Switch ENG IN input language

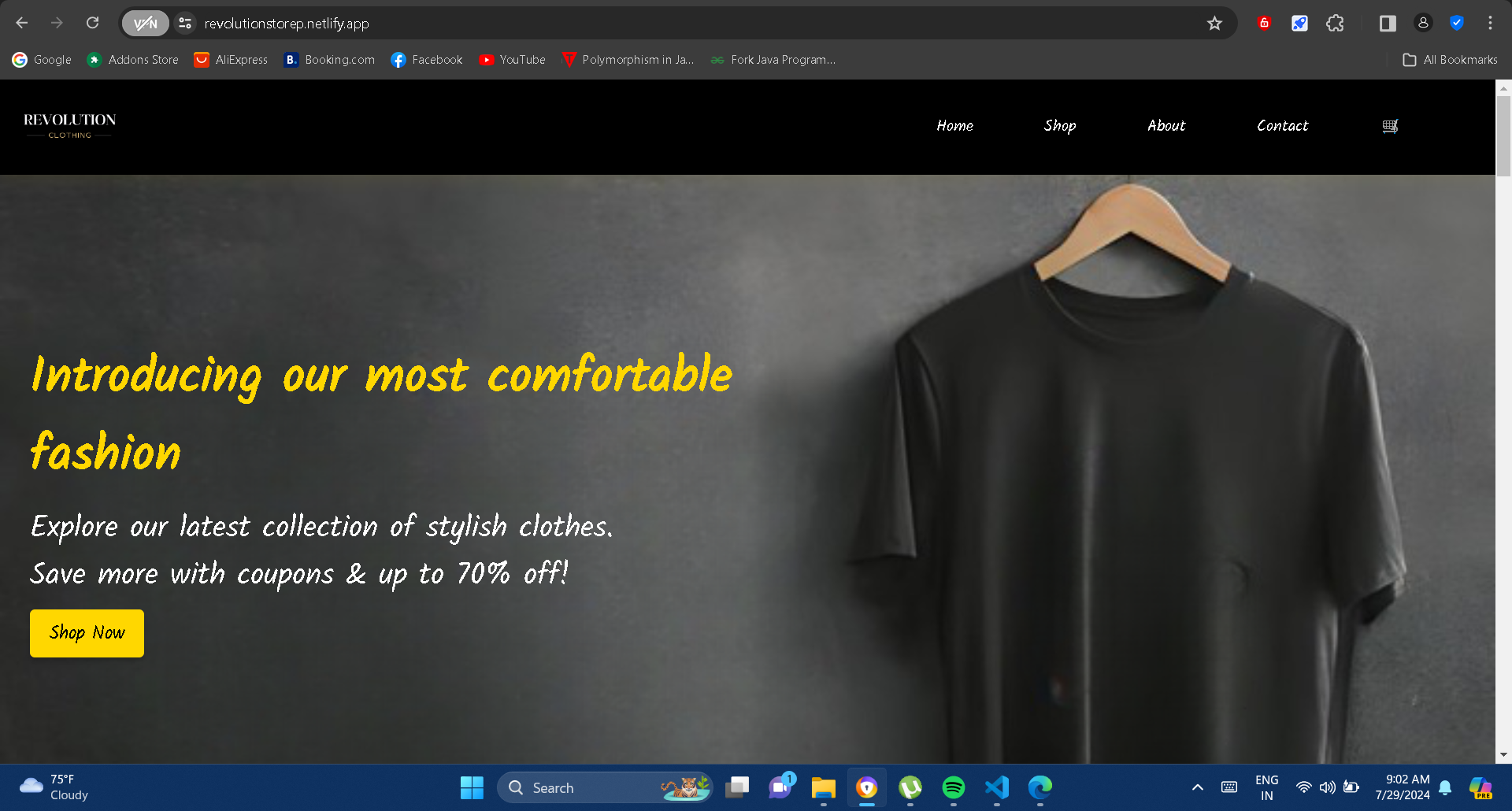point(1266,787)
